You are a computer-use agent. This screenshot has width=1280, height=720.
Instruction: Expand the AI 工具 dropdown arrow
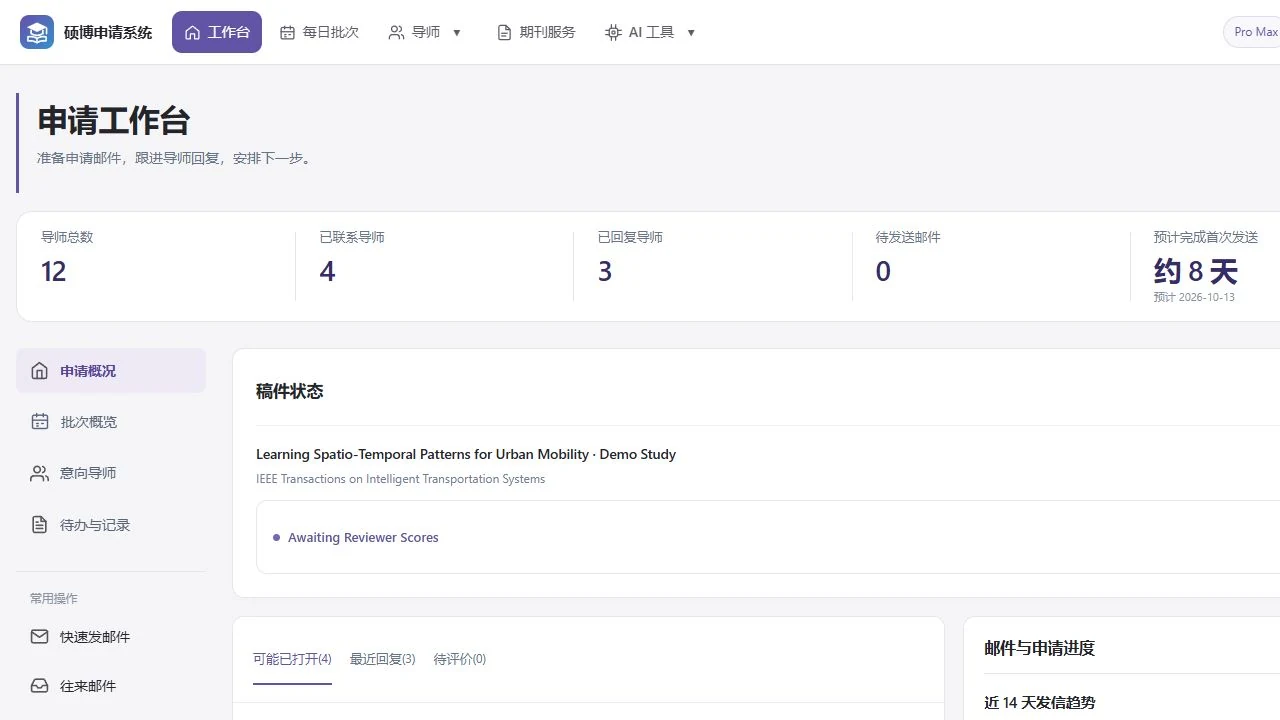(x=691, y=33)
